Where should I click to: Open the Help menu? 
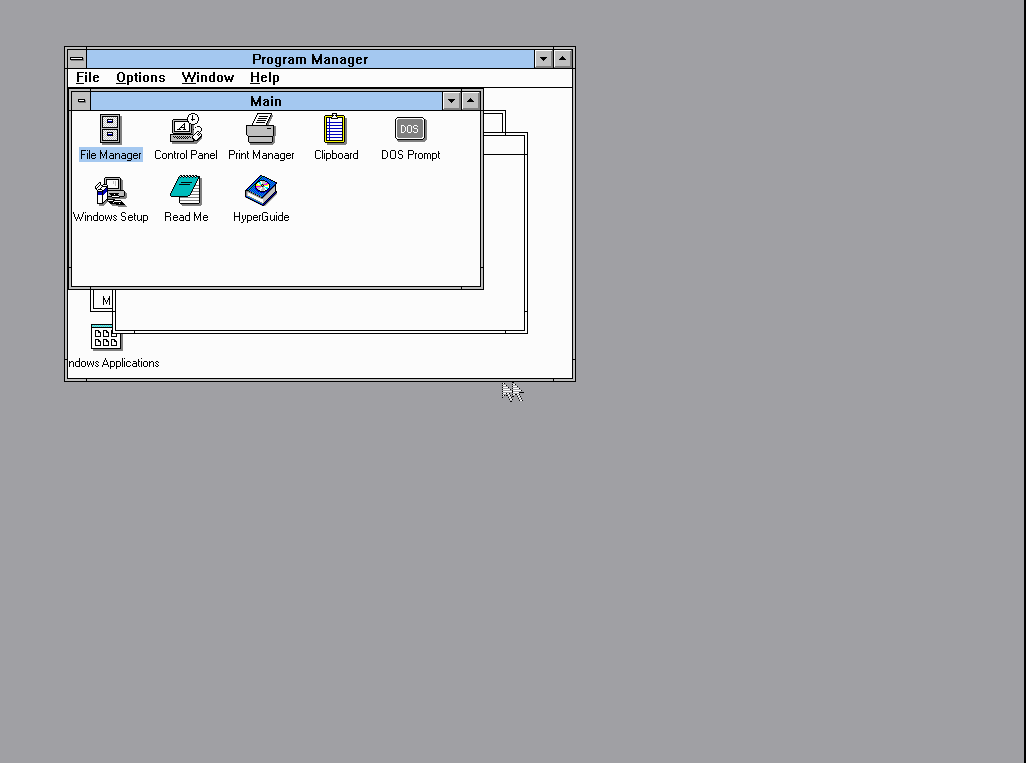click(x=264, y=77)
